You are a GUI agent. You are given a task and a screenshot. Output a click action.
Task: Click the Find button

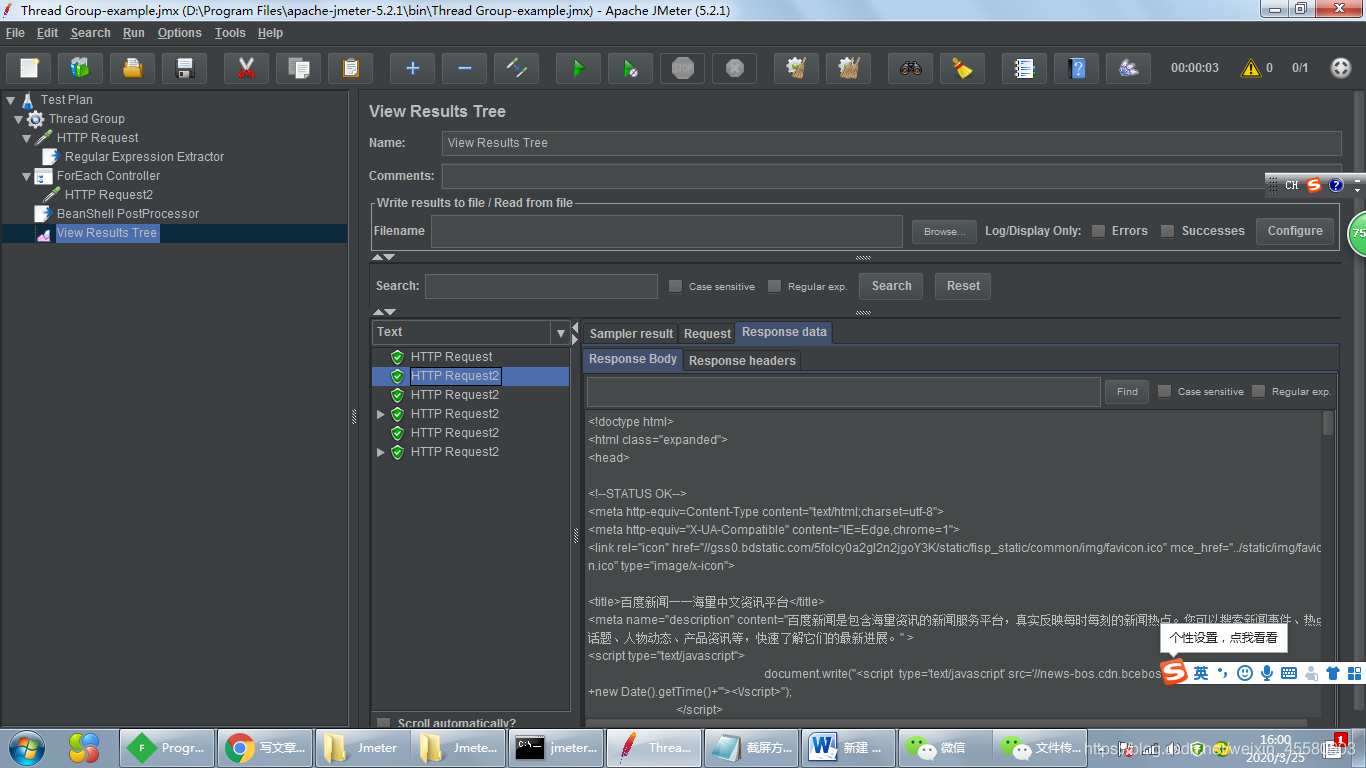(1127, 392)
